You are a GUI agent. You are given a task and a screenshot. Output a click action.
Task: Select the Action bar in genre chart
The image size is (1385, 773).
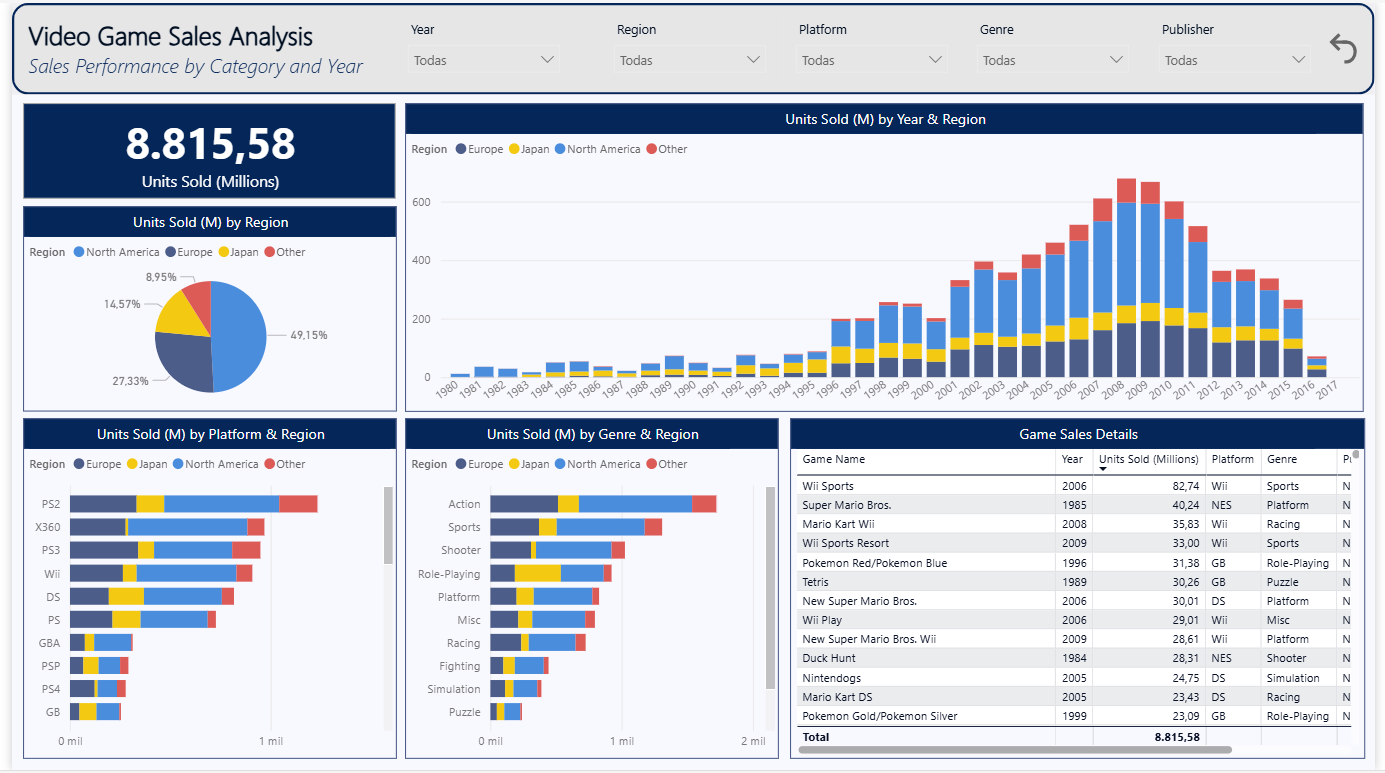pyautogui.click(x=600, y=504)
